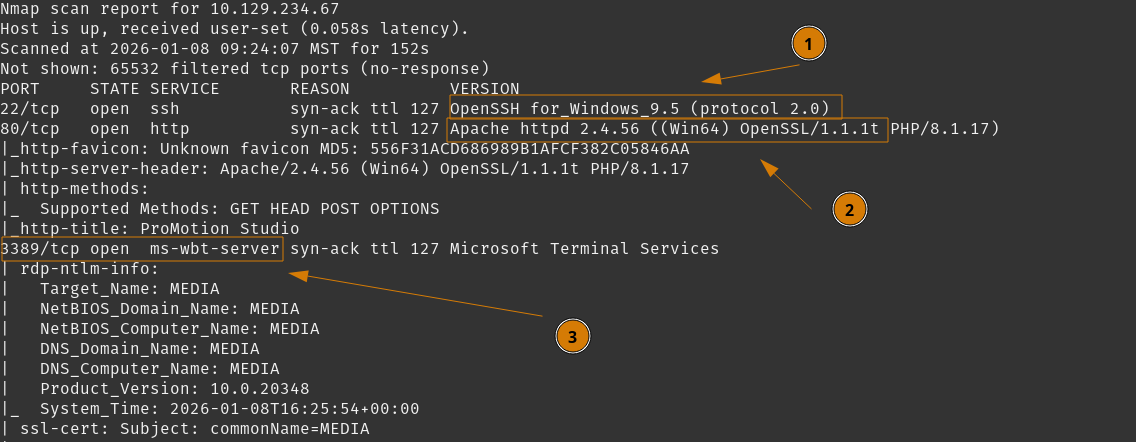Click the VERSION column header
This screenshot has width=1136, height=442.
pos(485,88)
